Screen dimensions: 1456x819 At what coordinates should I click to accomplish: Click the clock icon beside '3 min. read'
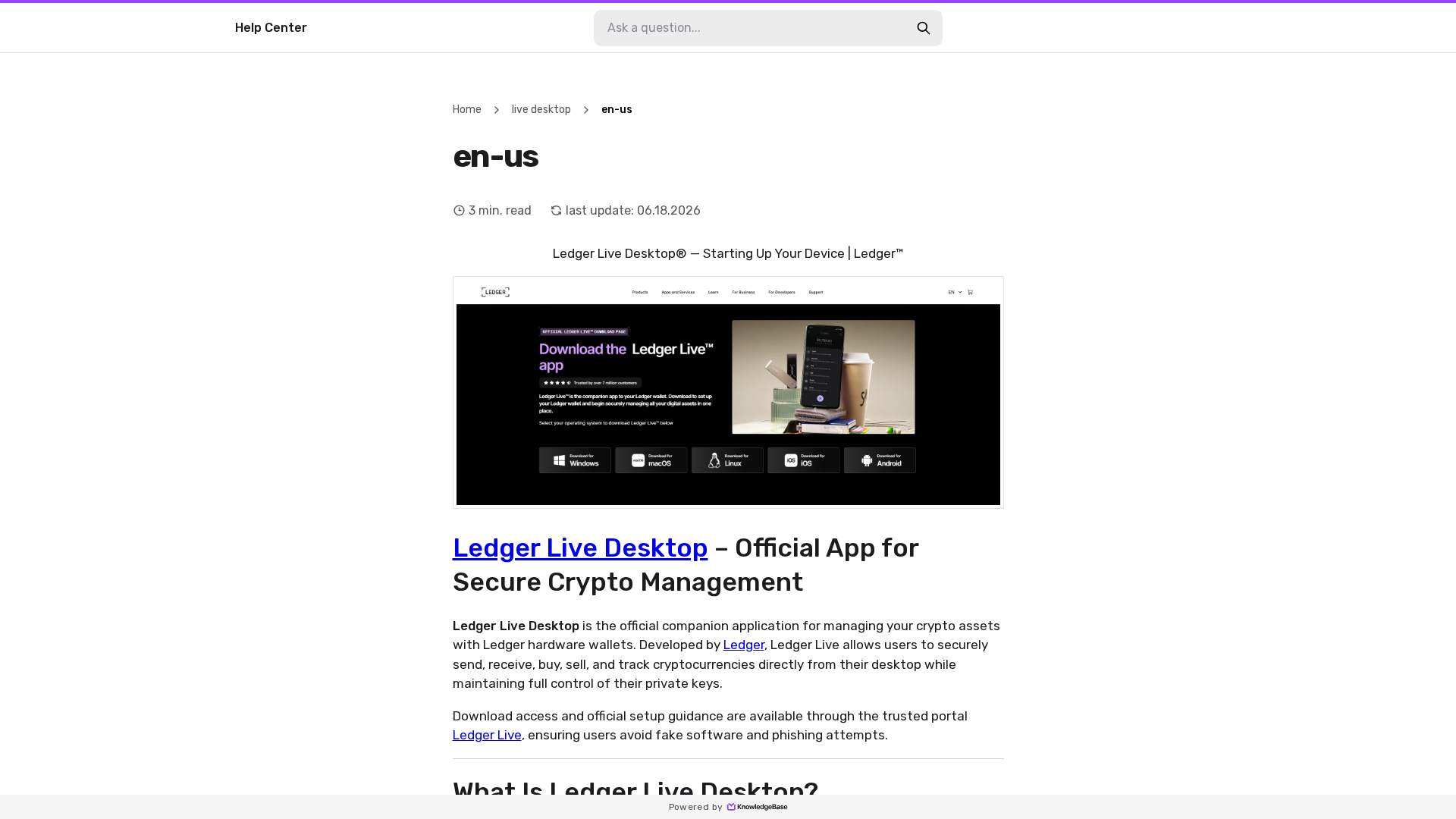coord(459,211)
